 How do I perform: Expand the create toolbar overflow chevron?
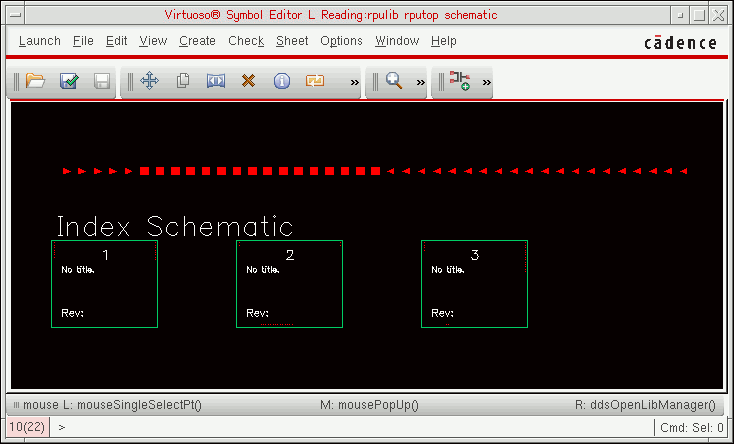(x=487, y=83)
